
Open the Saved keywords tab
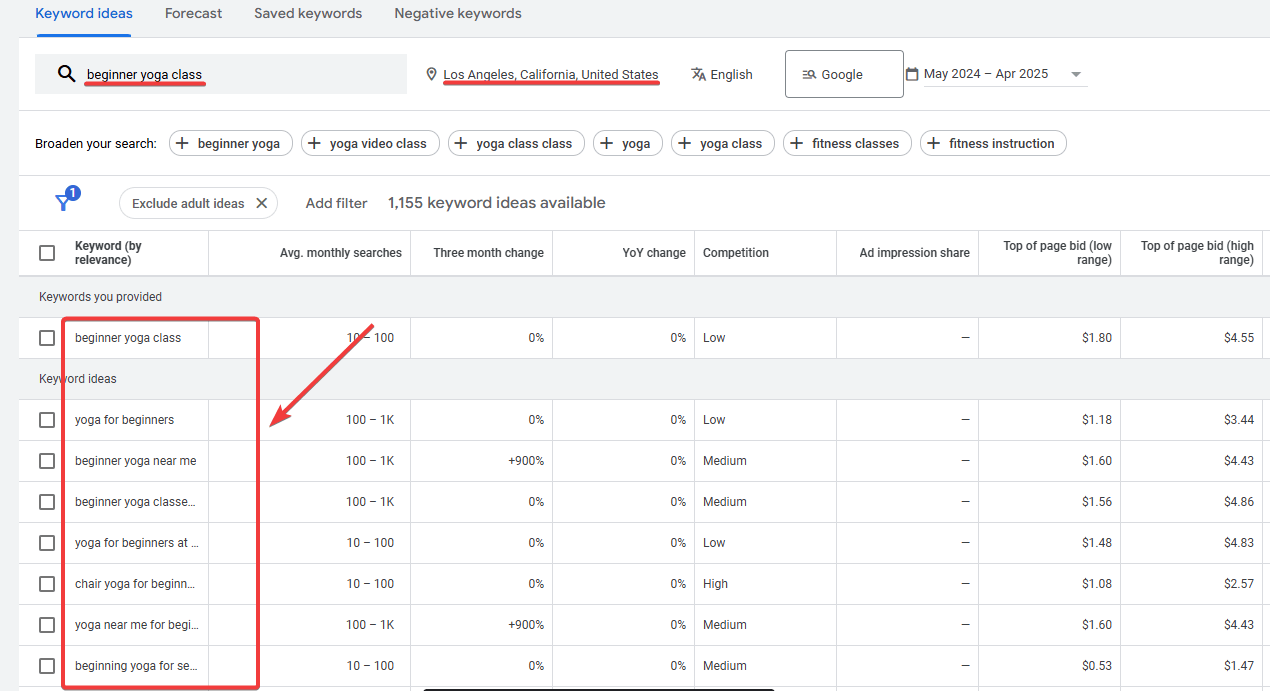[307, 13]
